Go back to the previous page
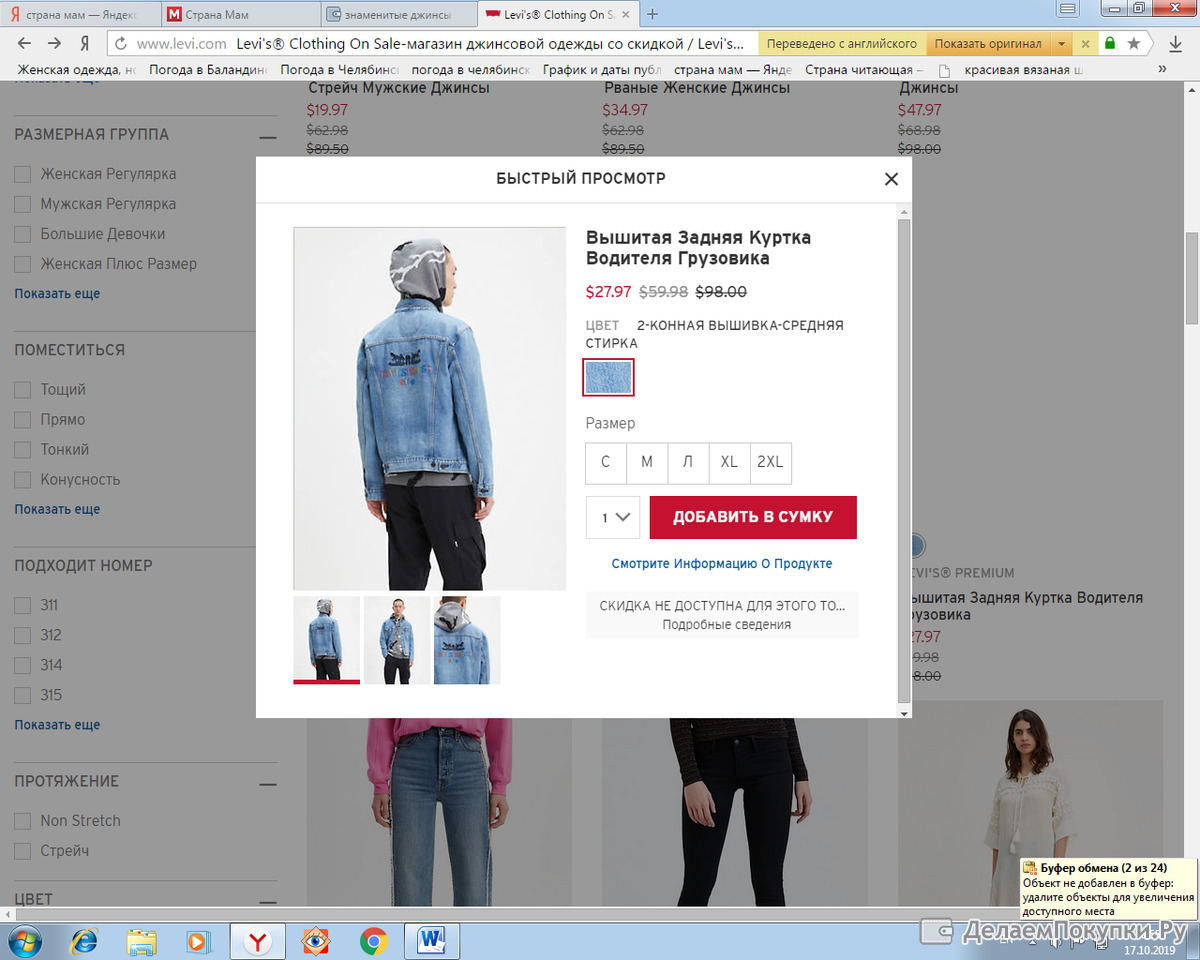 point(24,43)
